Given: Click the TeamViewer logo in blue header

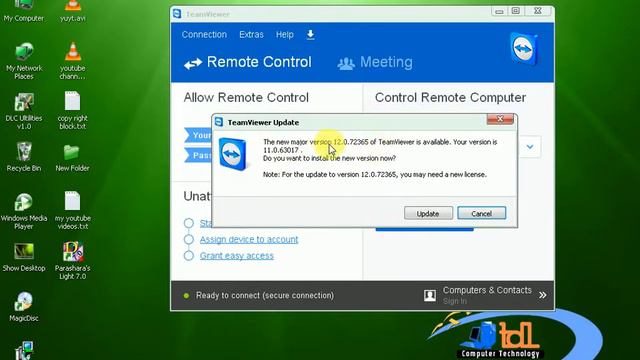Looking at the screenshot, I should coord(524,49).
